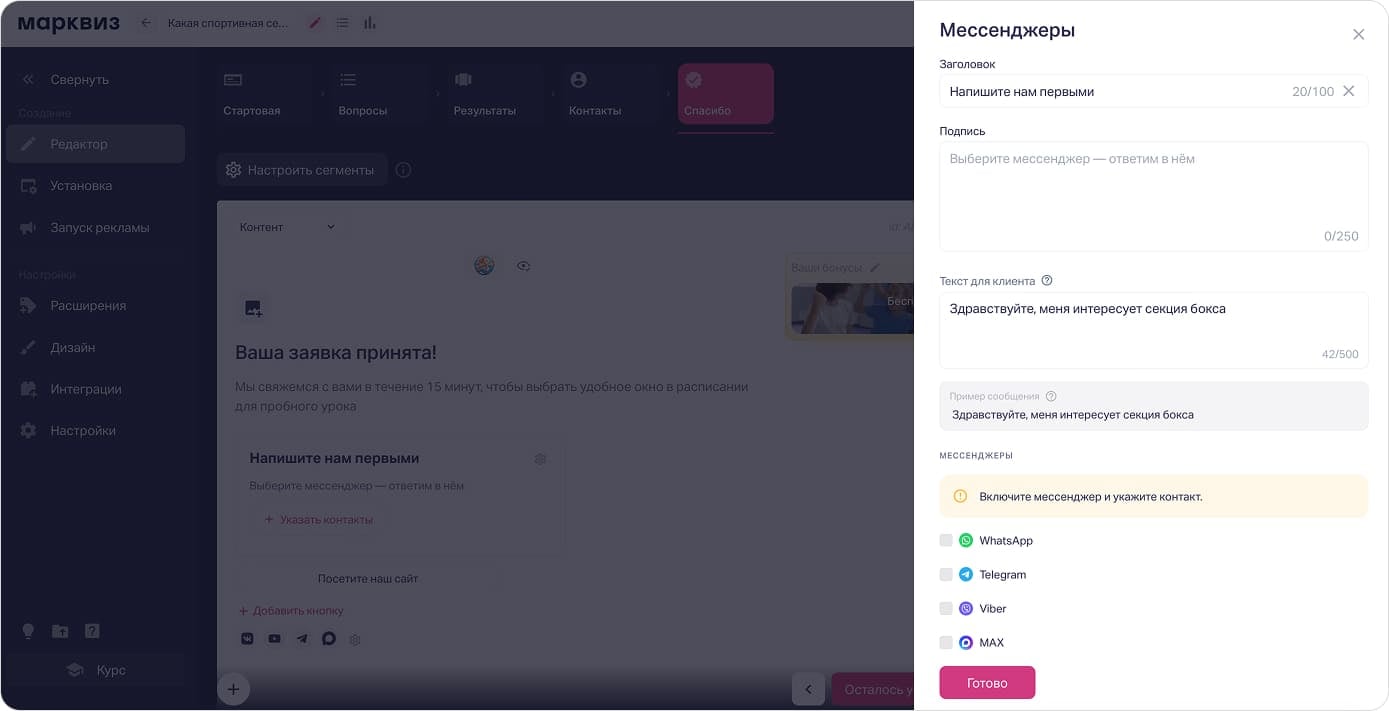Open Редактор in the sidebar
Screen dimensions: 1389x711
click(95, 144)
